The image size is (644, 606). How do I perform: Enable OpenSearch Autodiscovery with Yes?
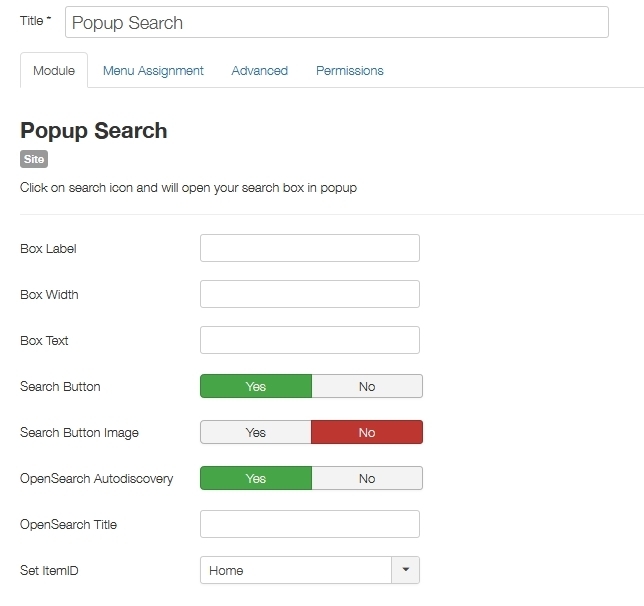256,478
